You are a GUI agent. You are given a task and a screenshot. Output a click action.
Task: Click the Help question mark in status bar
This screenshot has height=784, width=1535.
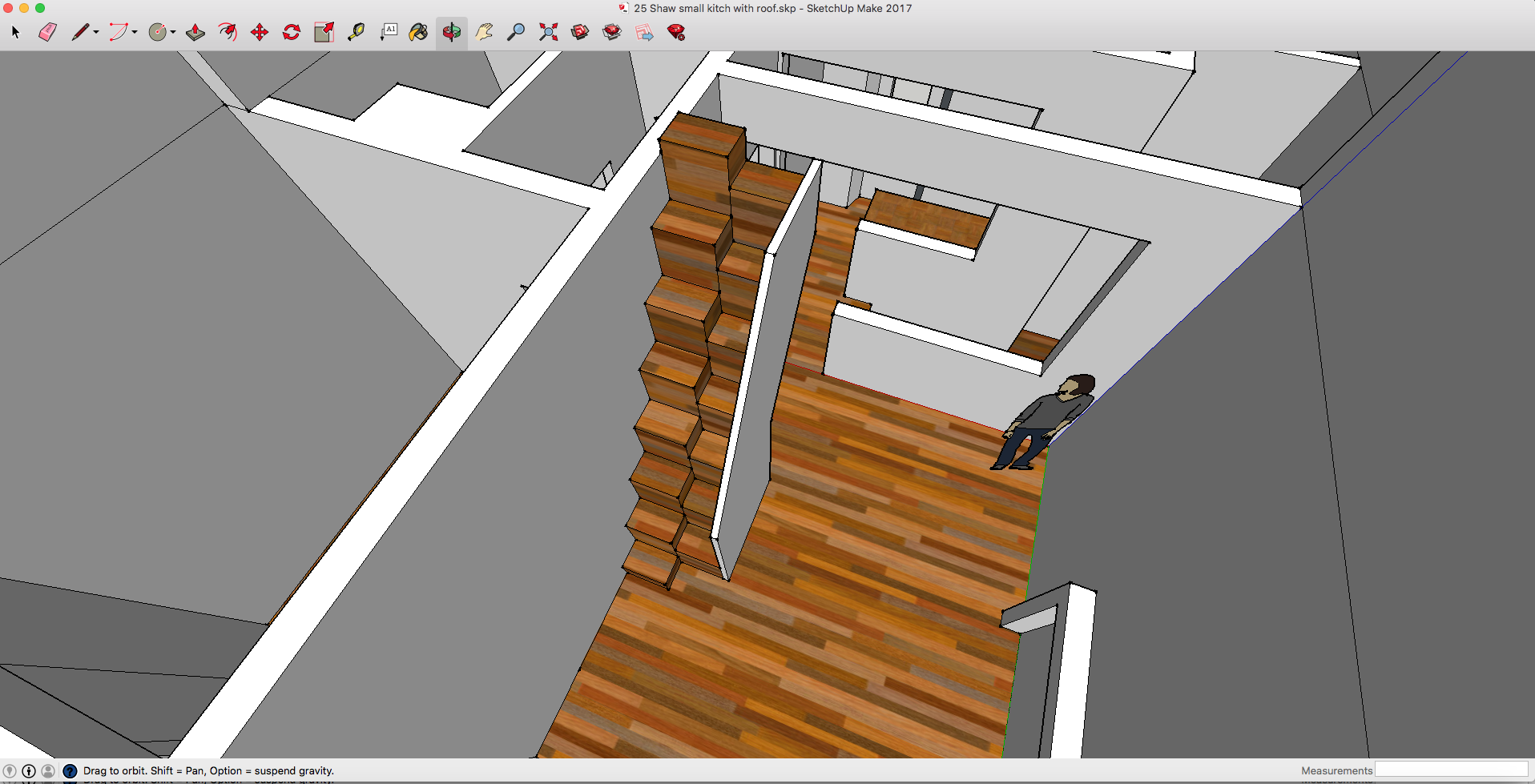70,770
